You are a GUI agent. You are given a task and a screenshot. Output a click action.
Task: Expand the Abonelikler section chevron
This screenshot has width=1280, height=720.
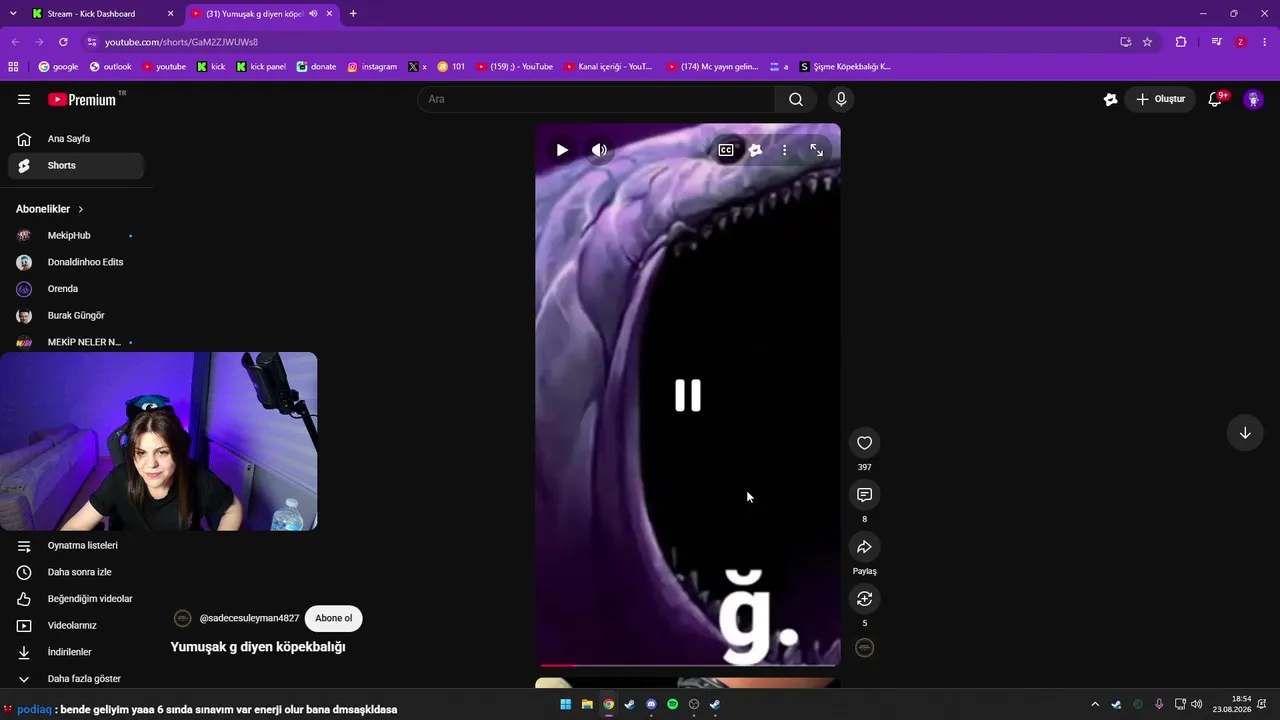[x=81, y=209]
